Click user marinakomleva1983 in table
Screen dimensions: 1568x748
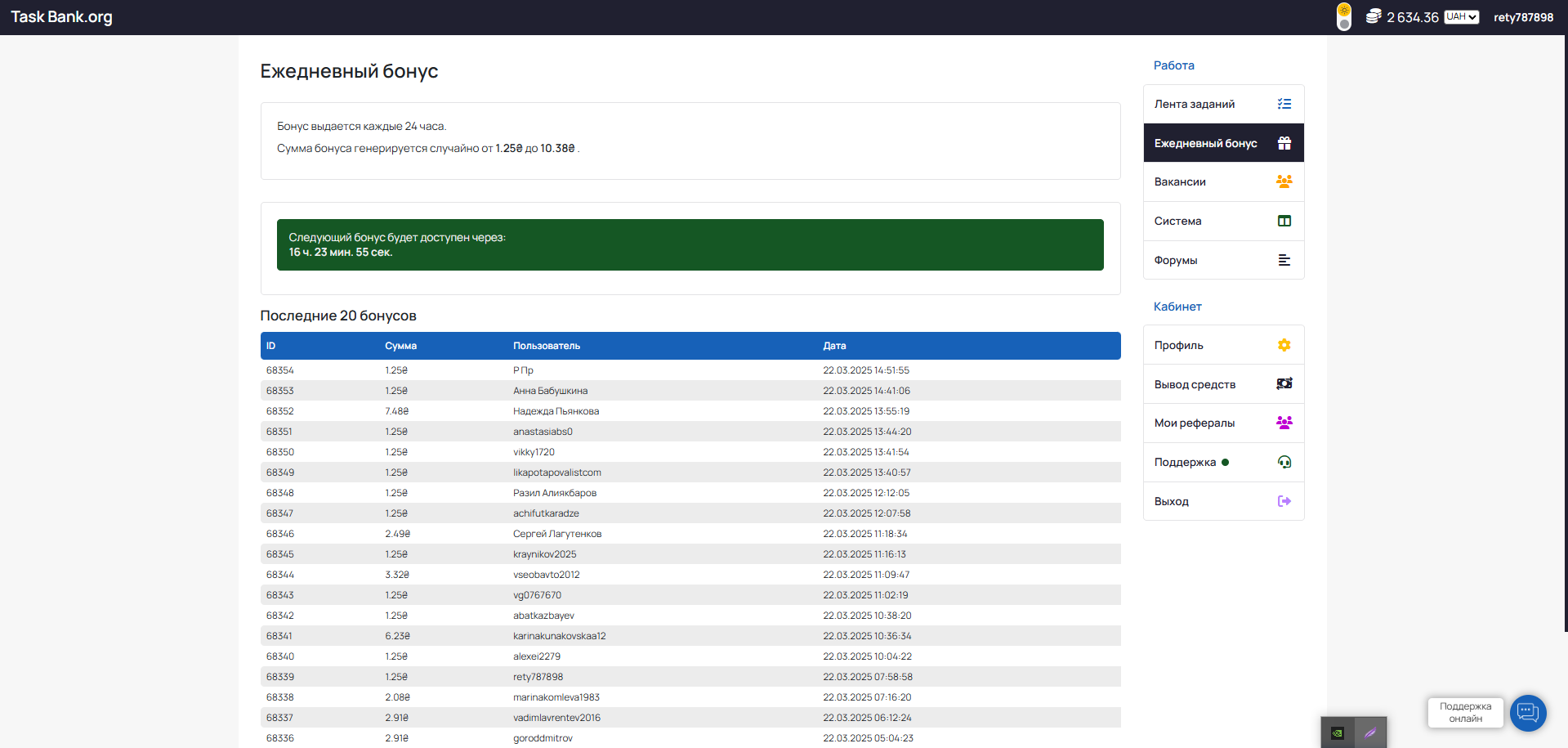pyautogui.click(x=556, y=697)
